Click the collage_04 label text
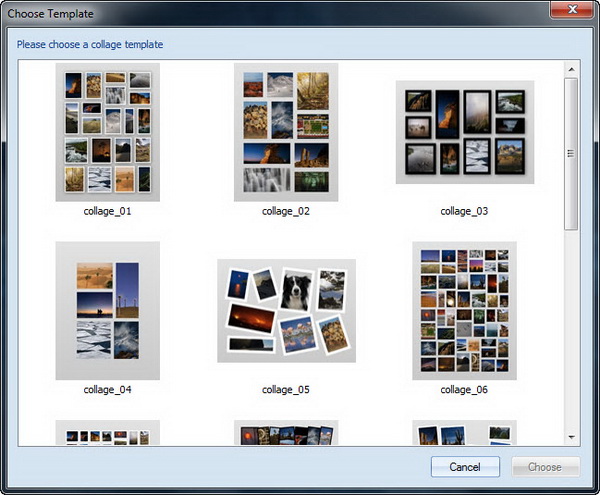The image size is (600, 495). (x=108, y=389)
